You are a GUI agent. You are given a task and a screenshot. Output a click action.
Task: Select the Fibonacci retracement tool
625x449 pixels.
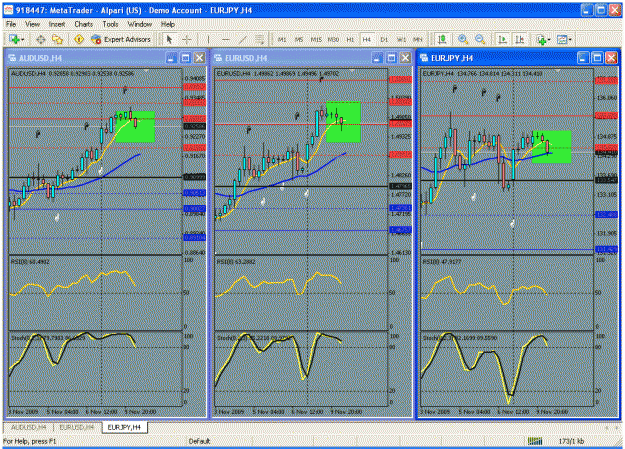259,39
